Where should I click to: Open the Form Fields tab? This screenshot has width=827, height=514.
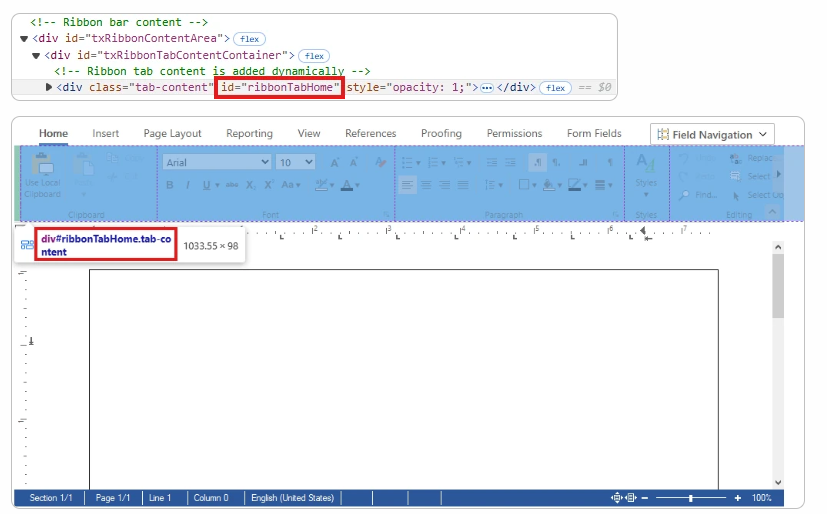[594, 133]
